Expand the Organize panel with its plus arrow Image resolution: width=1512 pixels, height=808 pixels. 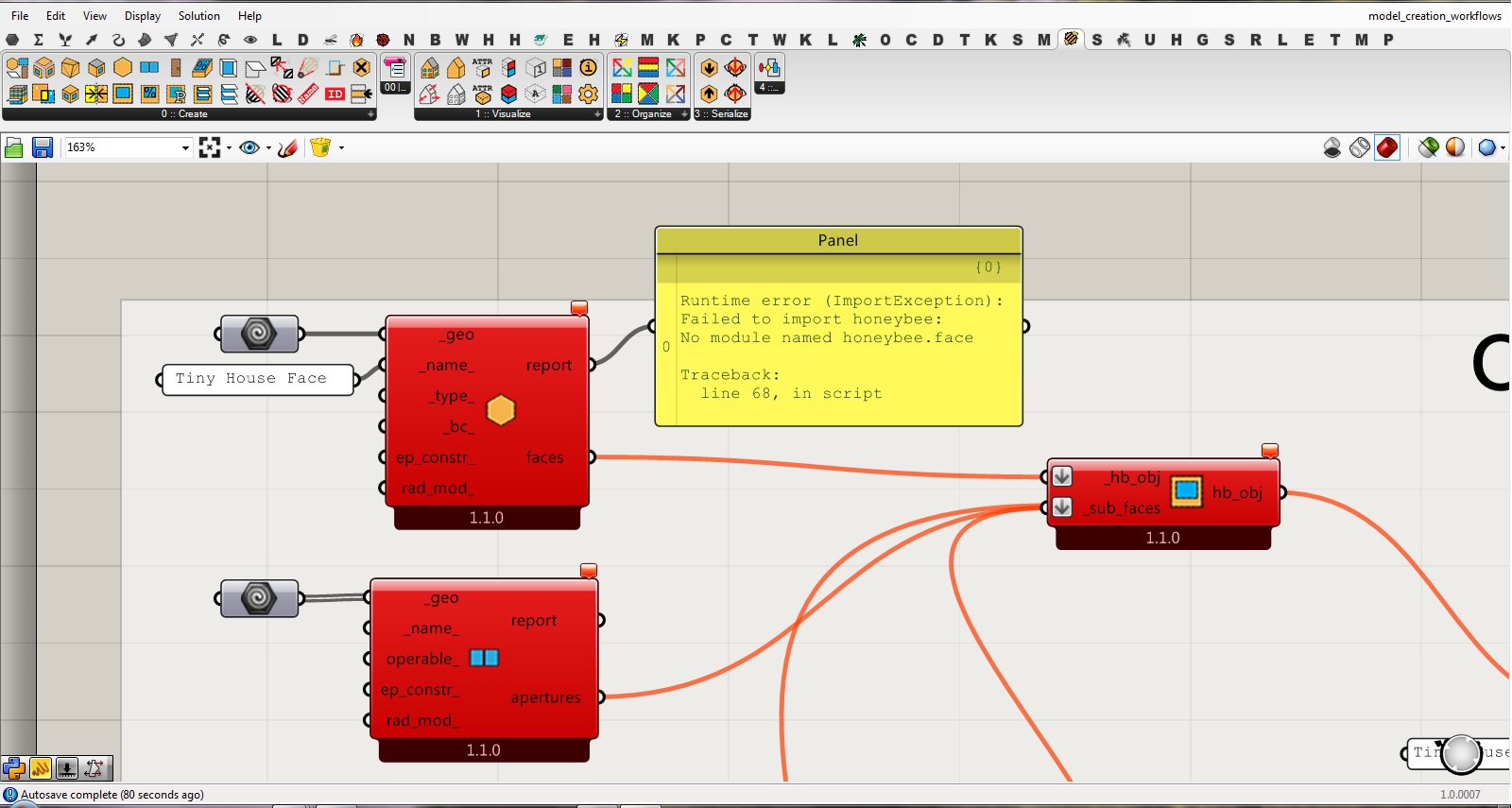click(684, 114)
